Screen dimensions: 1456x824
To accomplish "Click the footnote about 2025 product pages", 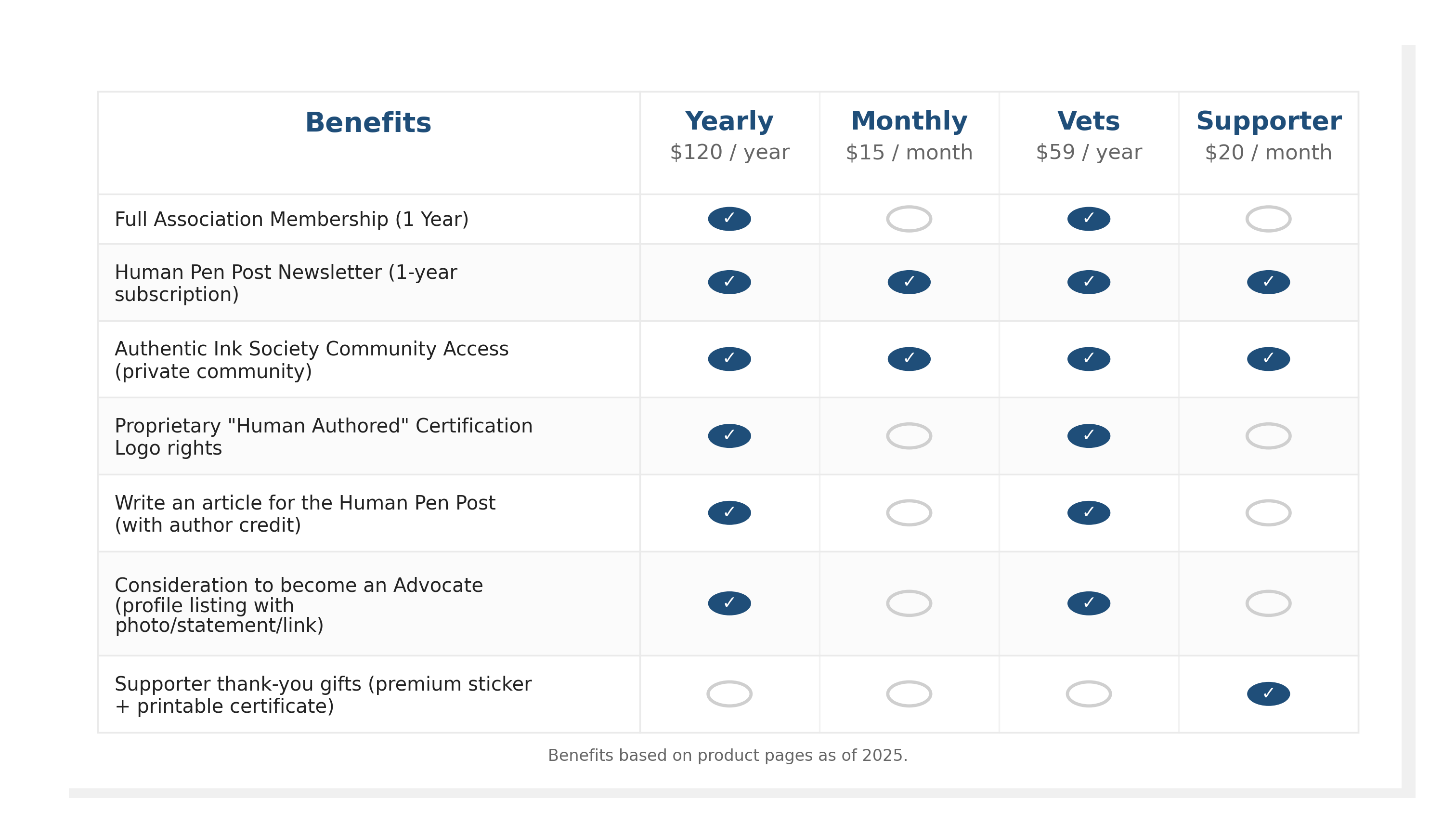I will click(x=728, y=756).
